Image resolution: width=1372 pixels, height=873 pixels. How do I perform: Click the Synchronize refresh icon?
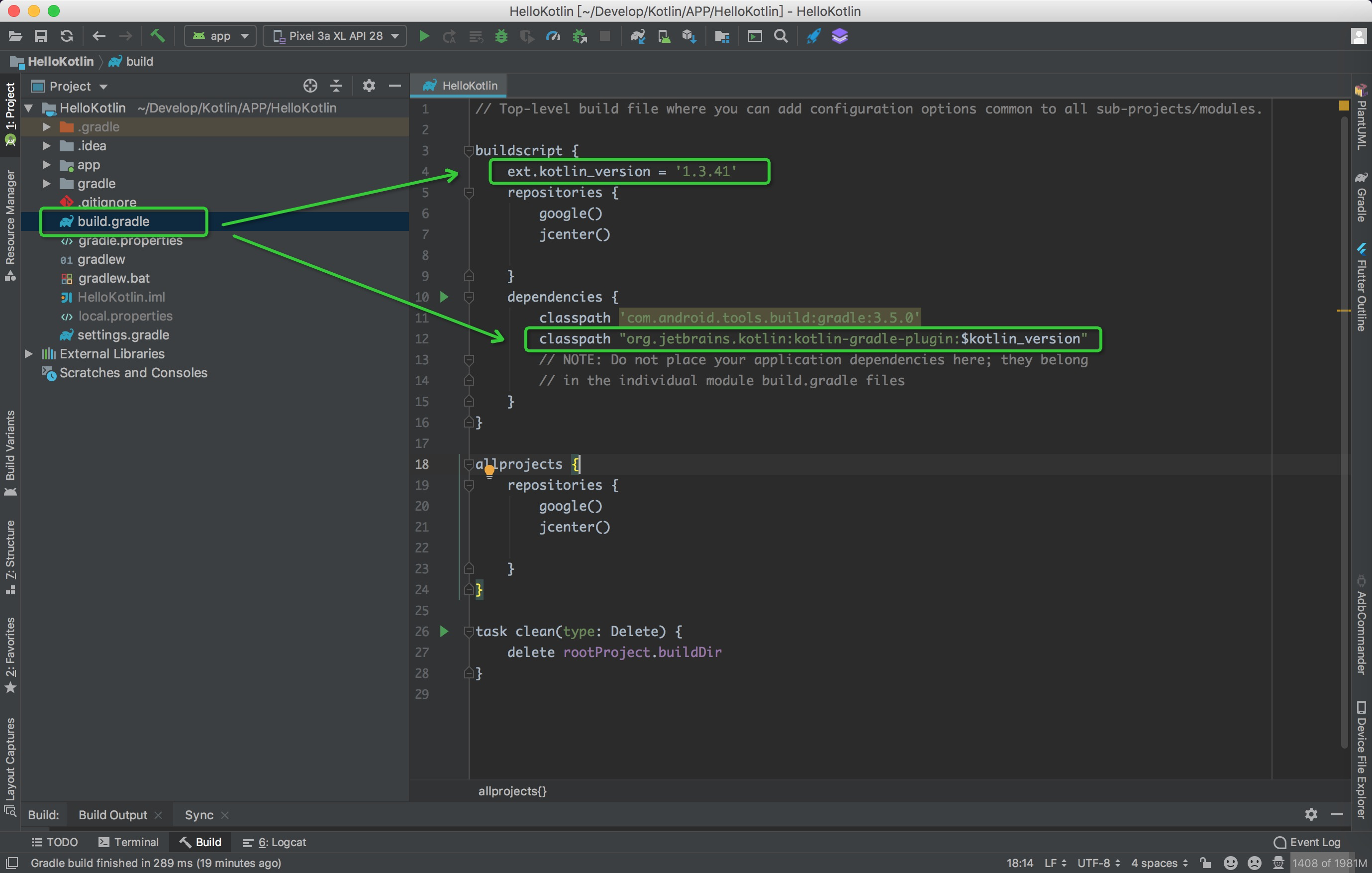[67, 36]
